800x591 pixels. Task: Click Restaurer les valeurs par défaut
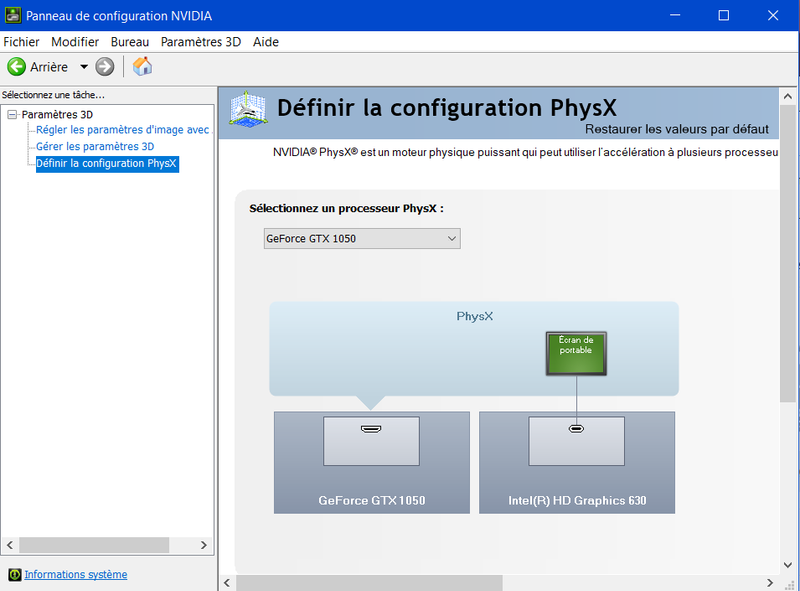click(x=676, y=129)
